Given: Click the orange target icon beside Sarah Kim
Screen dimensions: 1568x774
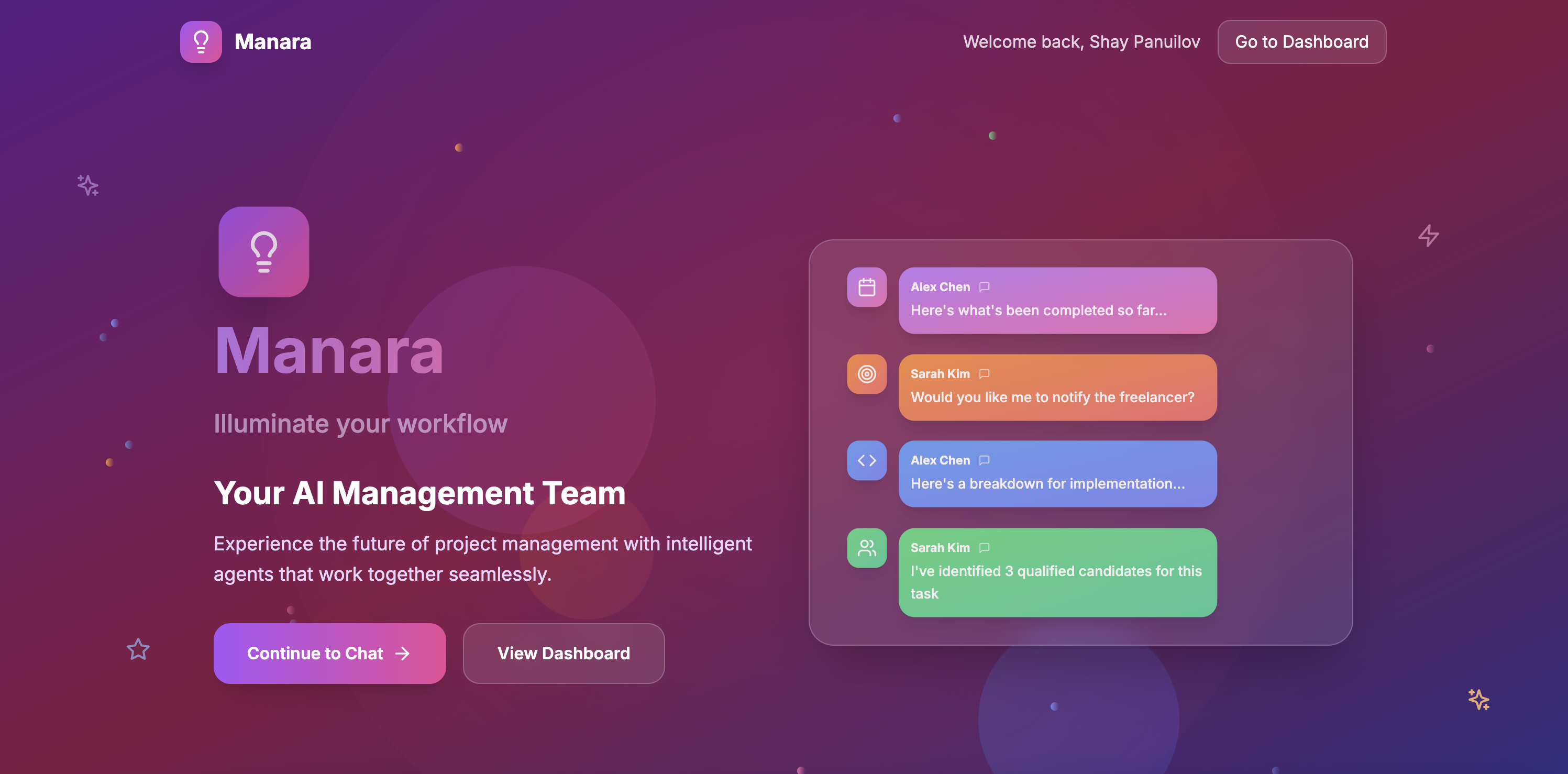Looking at the screenshot, I should [866, 373].
